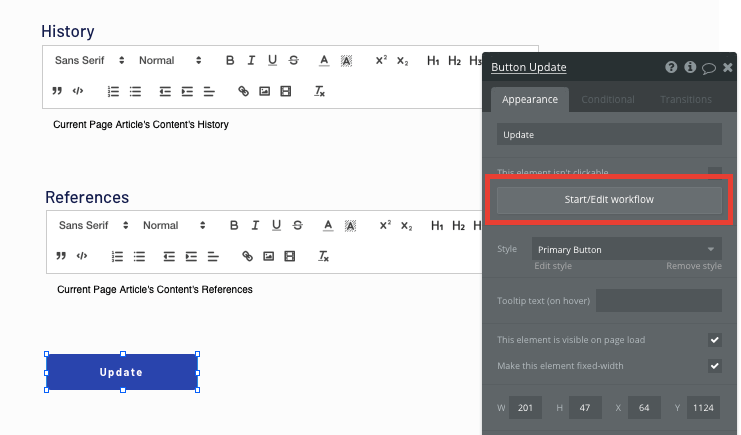Open the Style dropdown showing Primary Button
The height and width of the screenshot is (435, 741).
pyautogui.click(x=626, y=249)
